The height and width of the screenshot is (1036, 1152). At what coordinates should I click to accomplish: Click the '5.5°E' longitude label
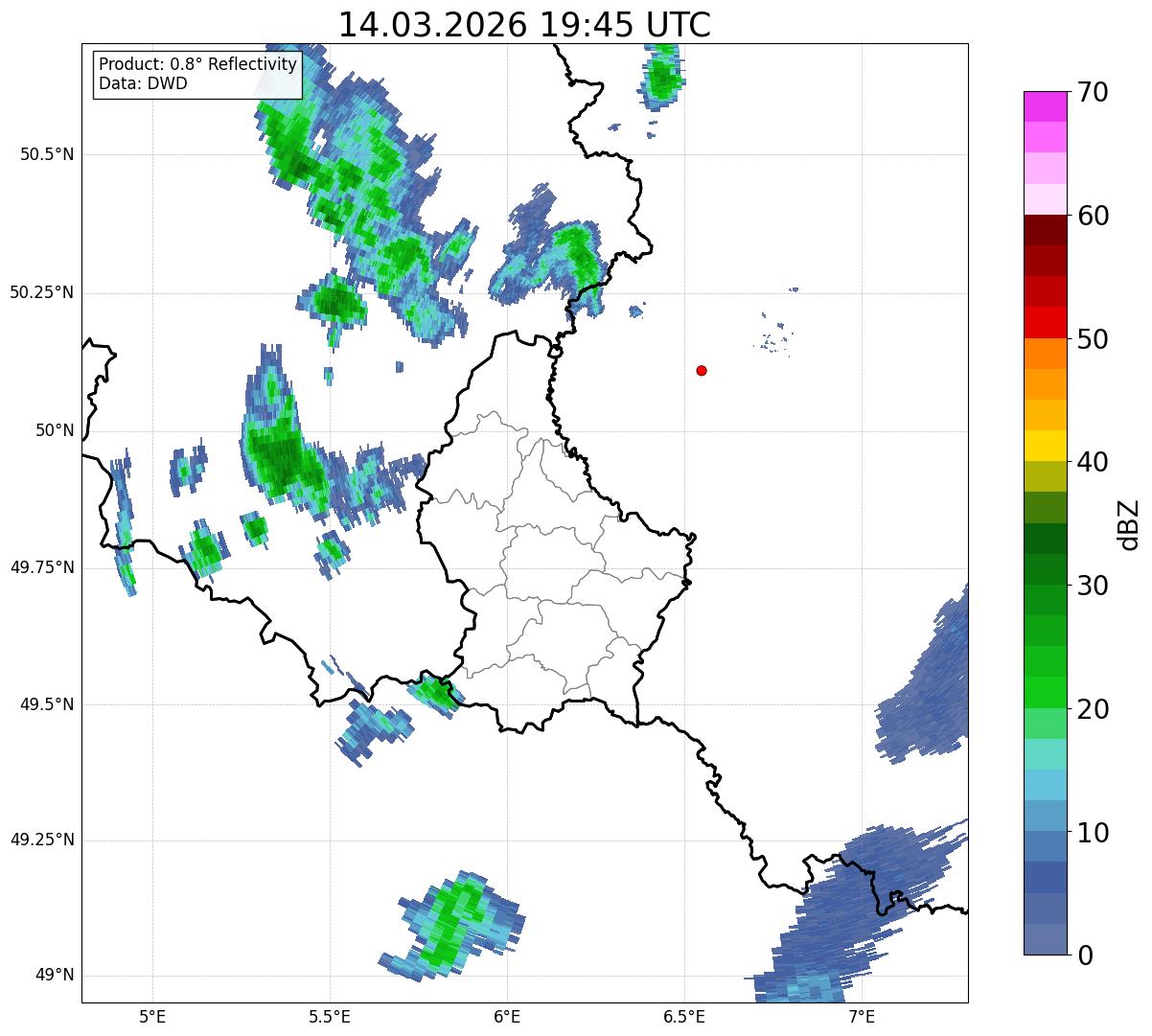point(330,1016)
